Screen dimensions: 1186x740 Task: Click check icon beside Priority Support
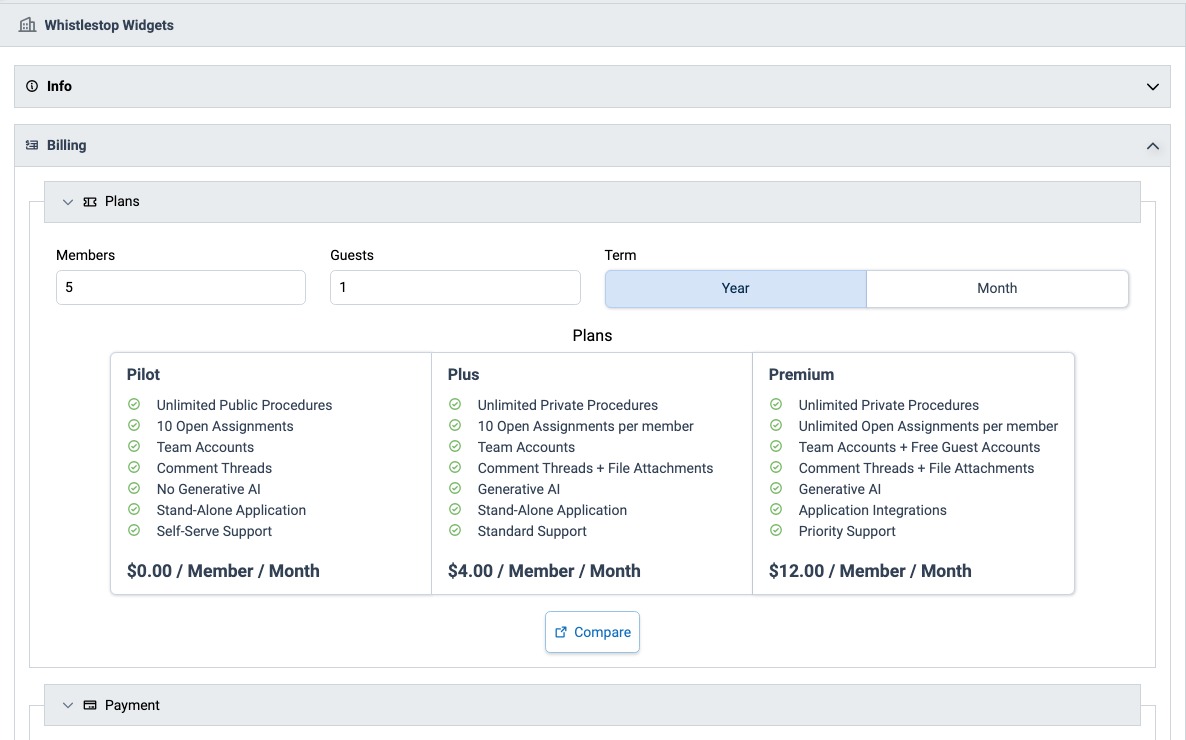[x=776, y=530]
